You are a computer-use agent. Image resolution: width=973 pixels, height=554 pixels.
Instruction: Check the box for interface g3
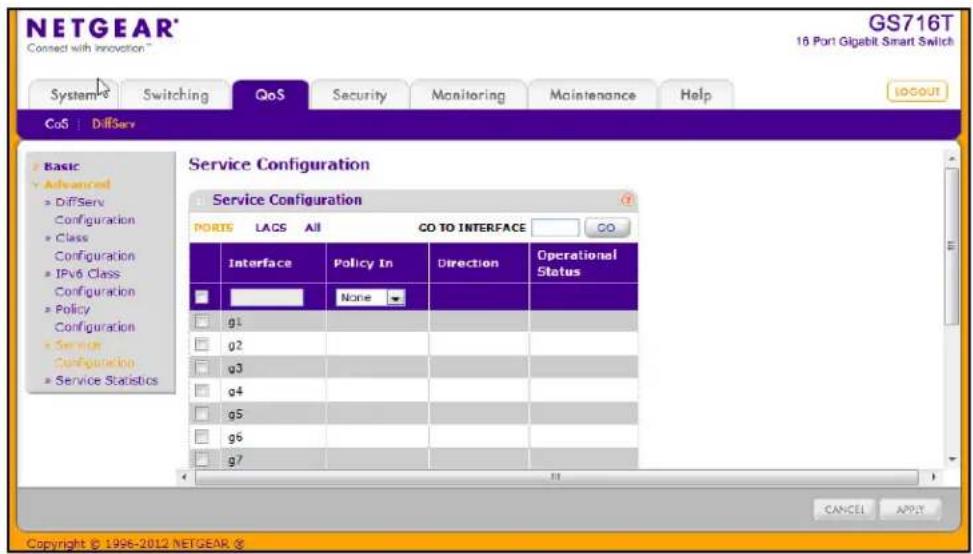click(x=202, y=367)
